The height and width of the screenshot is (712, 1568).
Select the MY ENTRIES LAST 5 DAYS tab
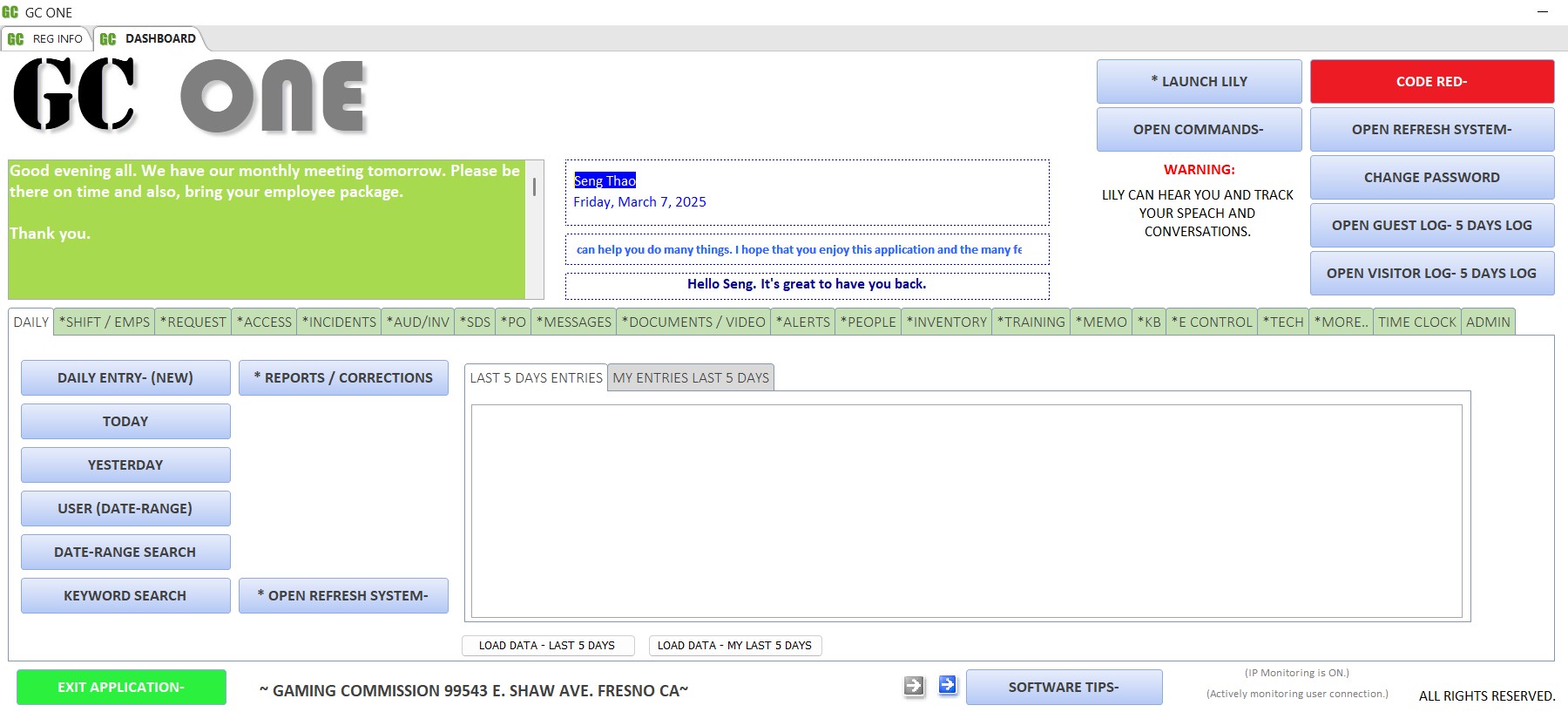[x=691, y=378]
